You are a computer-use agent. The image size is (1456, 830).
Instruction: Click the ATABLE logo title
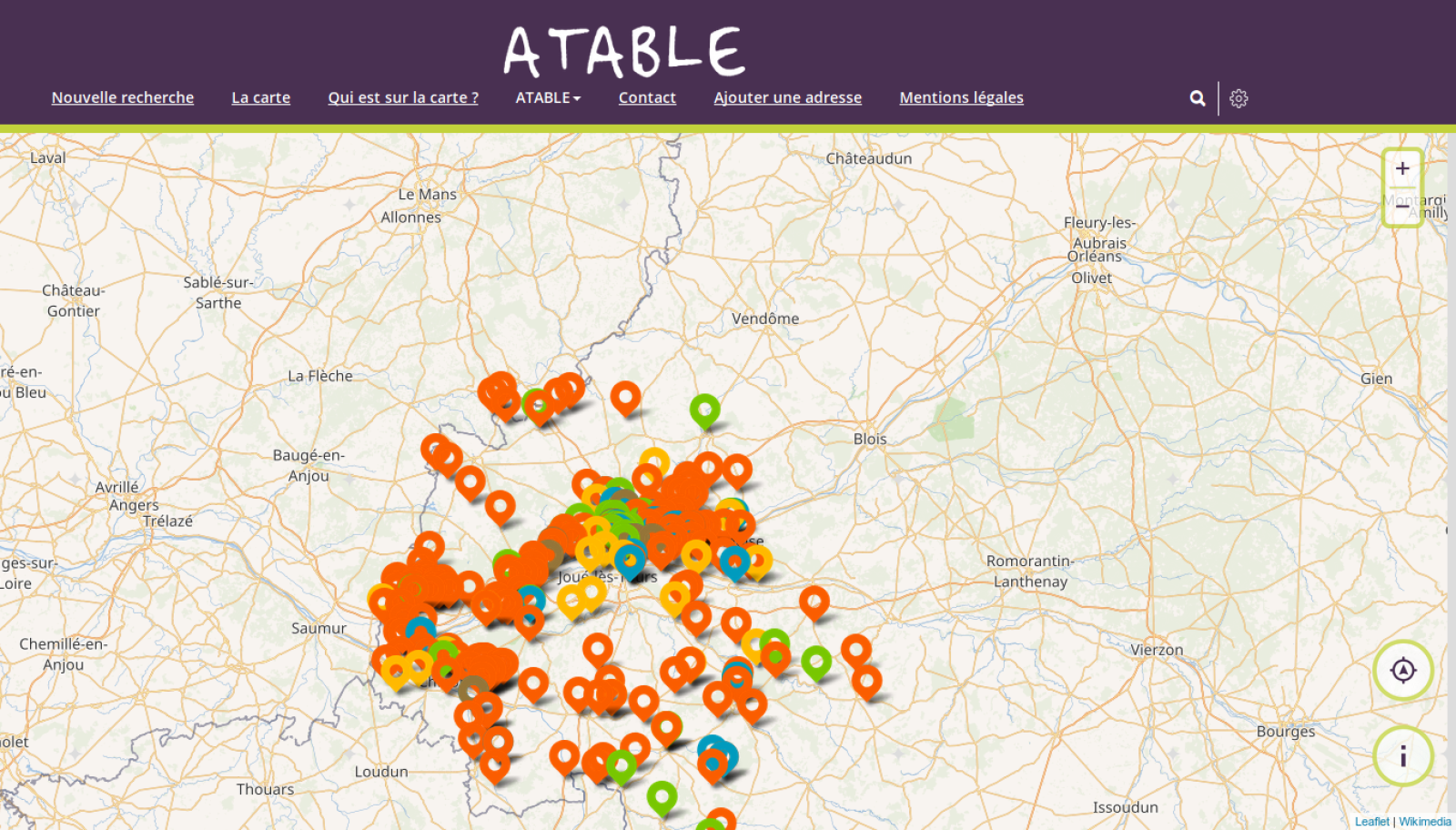pyautogui.click(x=624, y=50)
